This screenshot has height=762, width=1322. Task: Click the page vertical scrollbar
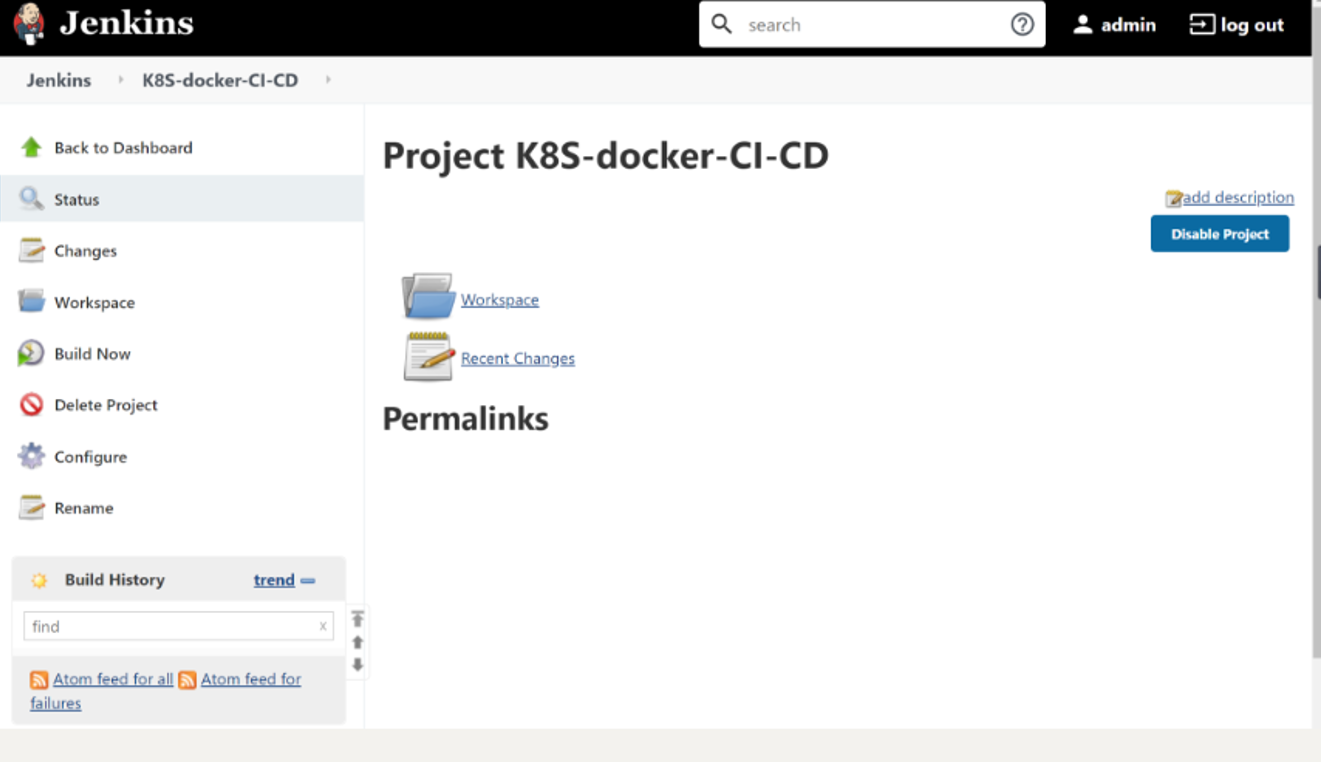click(1316, 380)
